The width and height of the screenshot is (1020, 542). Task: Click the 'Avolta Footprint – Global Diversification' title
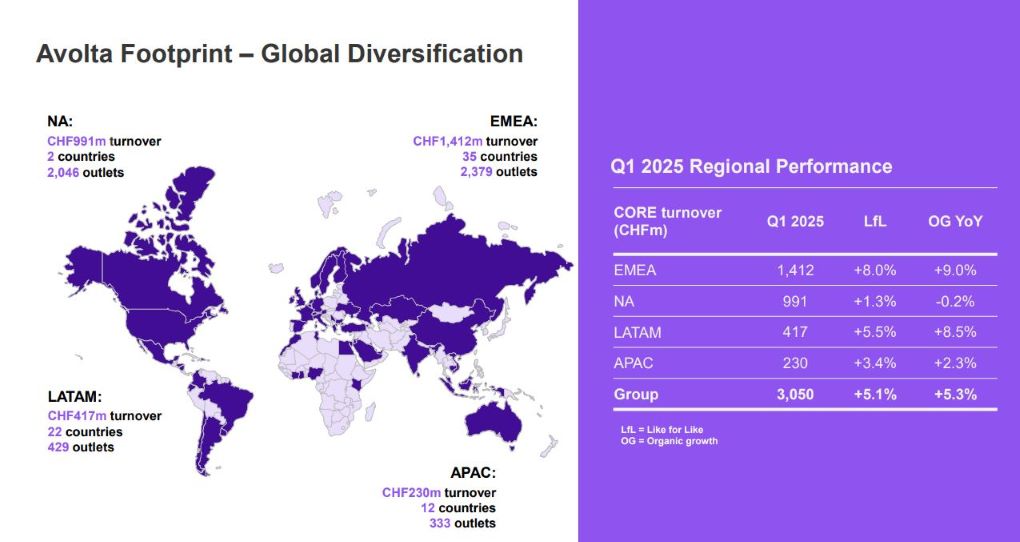point(279,53)
